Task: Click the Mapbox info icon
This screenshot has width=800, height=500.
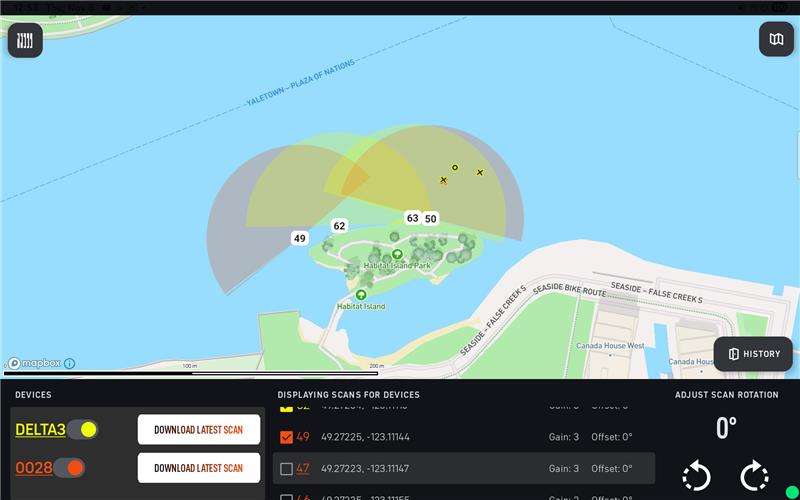Action: pyautogui.click(x=69, y=363)
